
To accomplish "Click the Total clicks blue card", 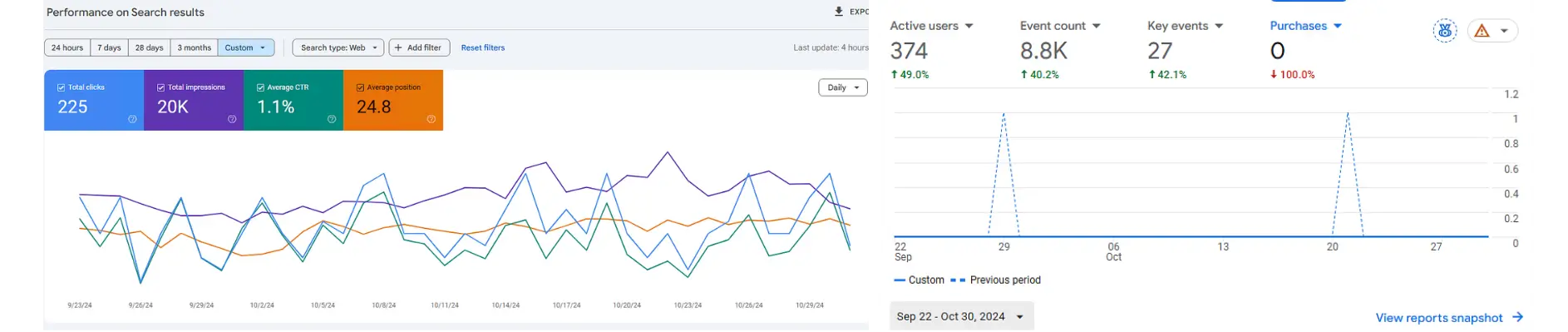I will pyautogui.click(x=94, y=100).
